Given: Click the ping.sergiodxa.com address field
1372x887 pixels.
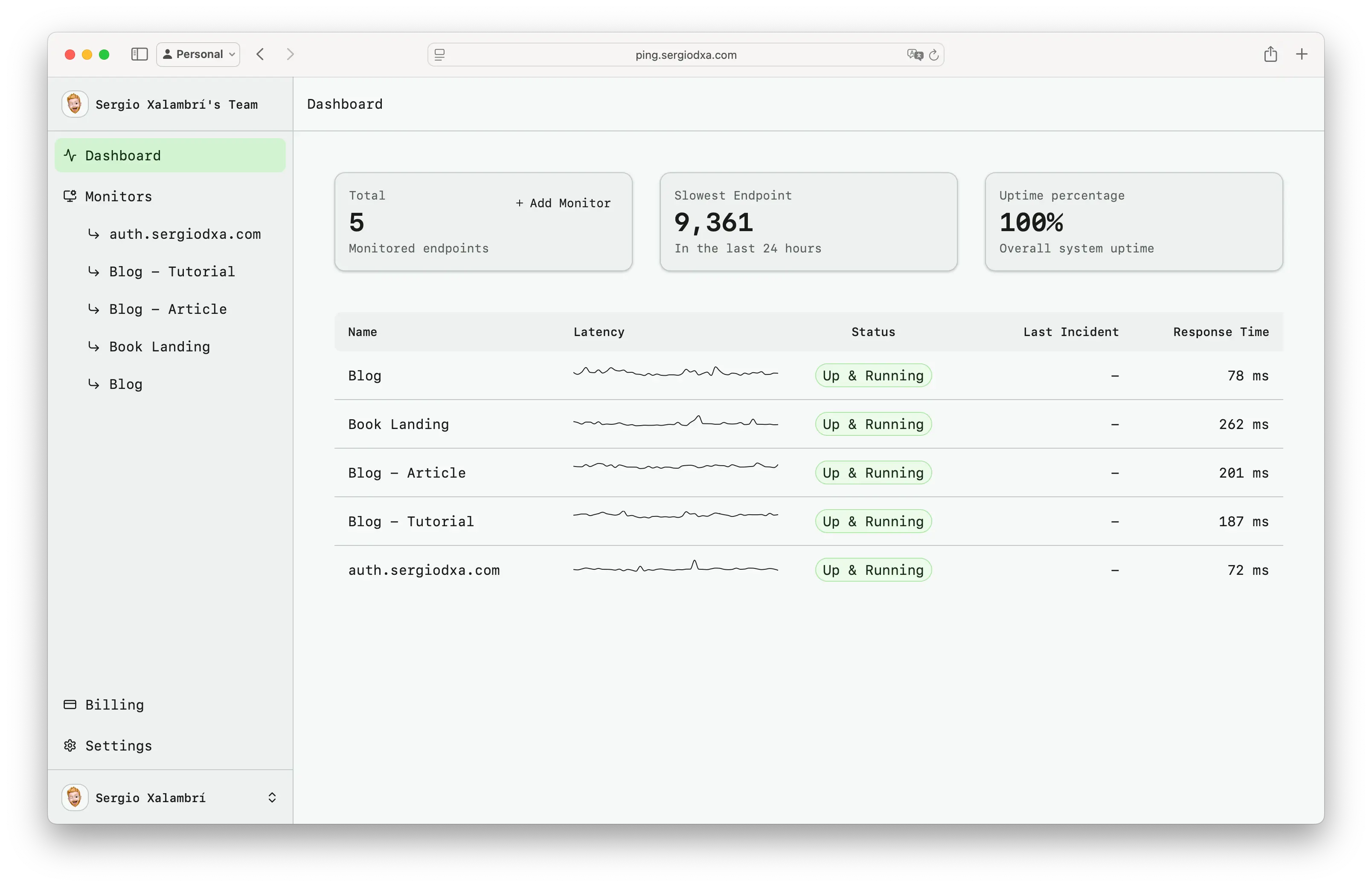Looking at the screenshot, I should pos(685,55).
